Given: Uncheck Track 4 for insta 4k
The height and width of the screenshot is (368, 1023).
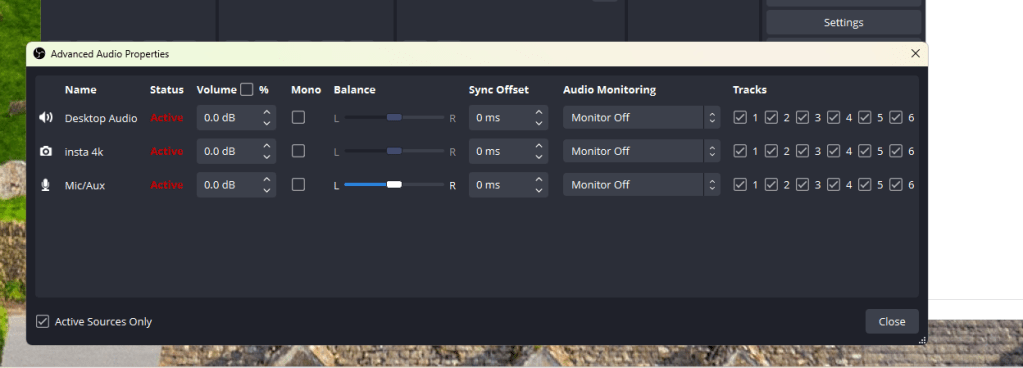Looking at the screenshot, I should [x=834, y=151].
